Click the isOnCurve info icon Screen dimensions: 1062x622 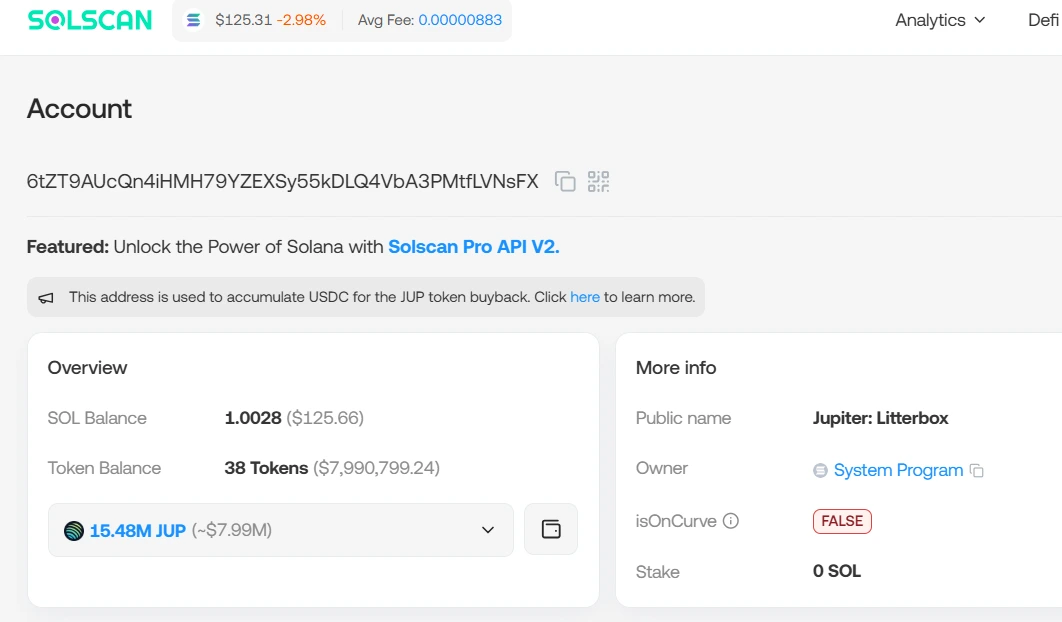coord(731,521)
